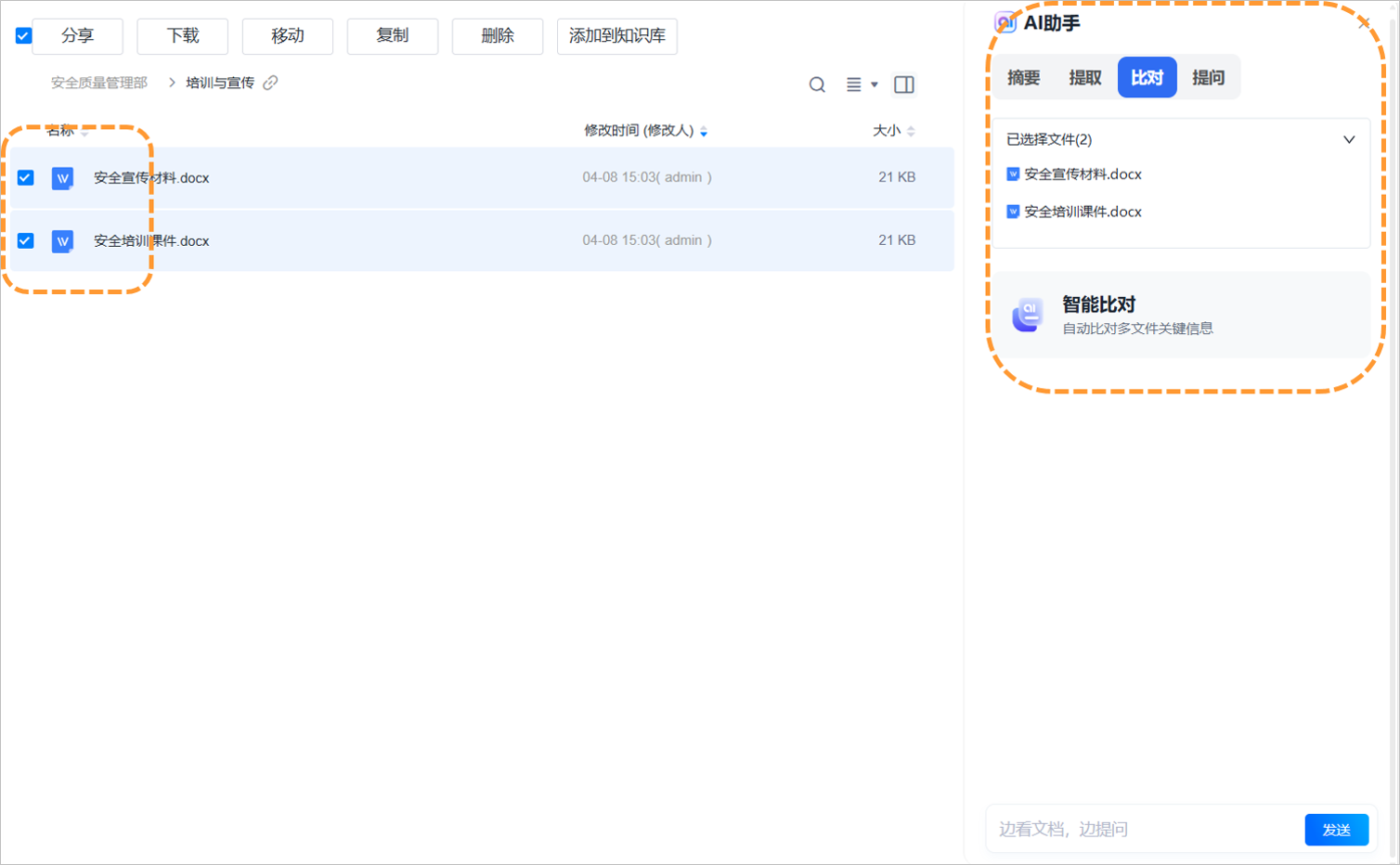Click the blue 发送 button
Image resolution: width=1400 pixels, height=865 pixels.
pyautogui.click(x=1336, y=830)
